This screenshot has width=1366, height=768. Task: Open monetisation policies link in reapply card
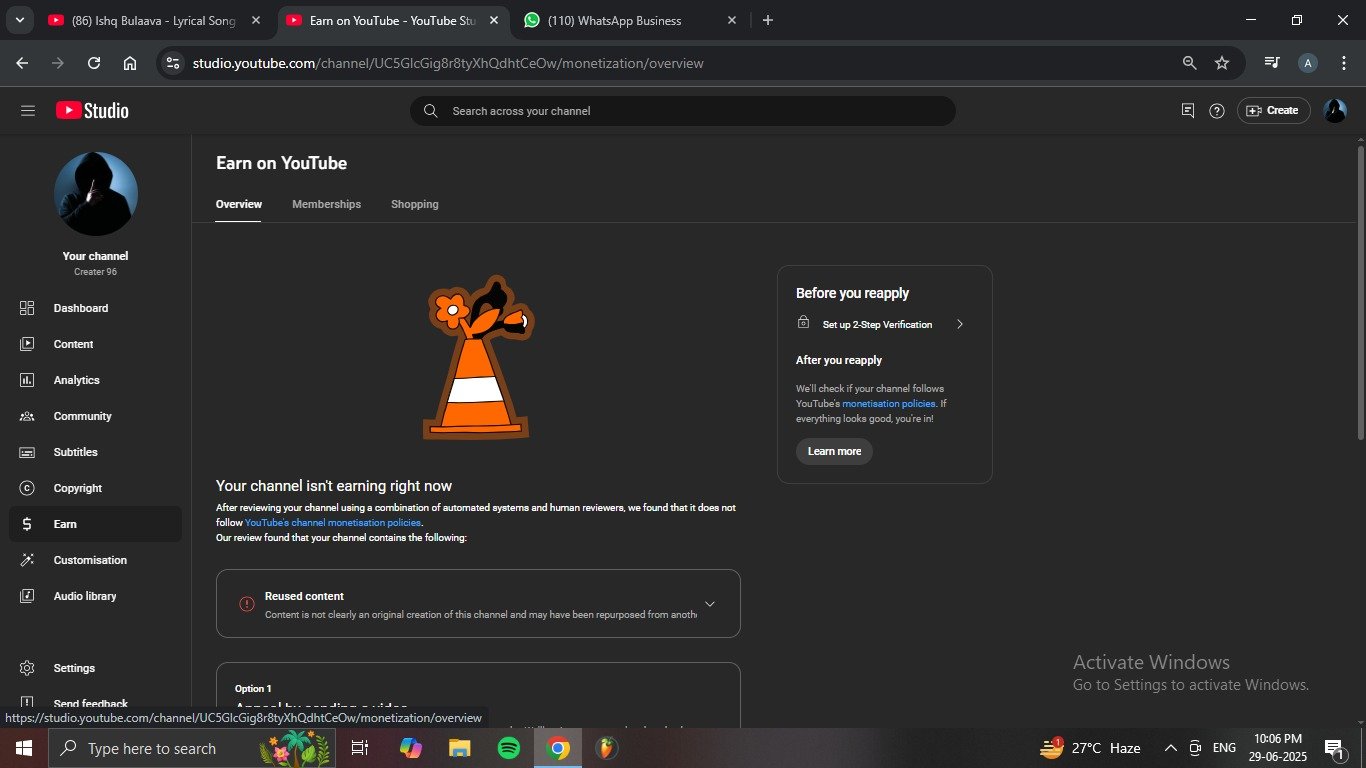889,404
